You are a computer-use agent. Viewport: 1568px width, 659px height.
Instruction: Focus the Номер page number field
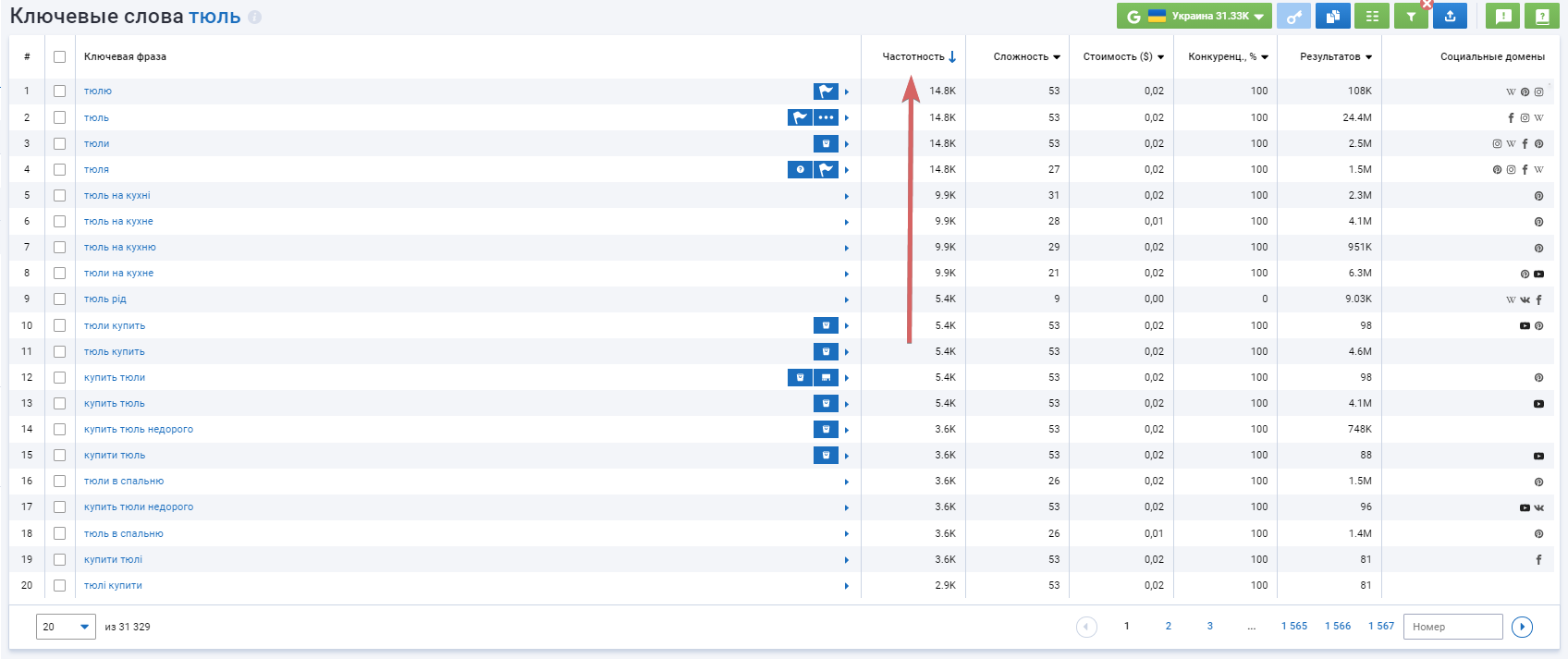(1452, 627)
